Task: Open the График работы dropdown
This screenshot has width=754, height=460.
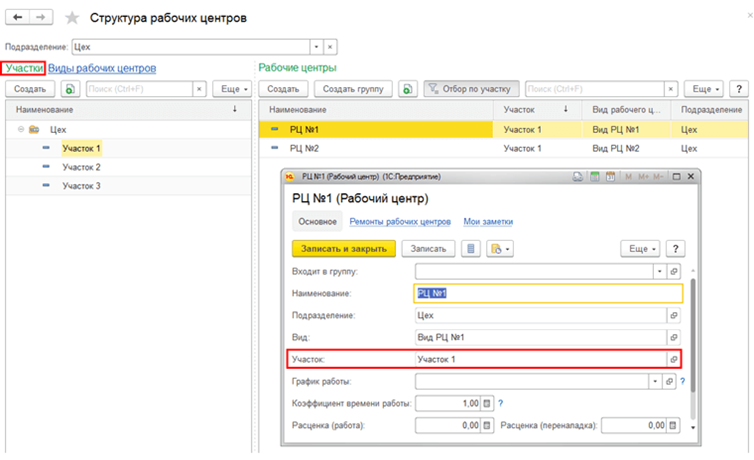Action: tap(655, 381)
